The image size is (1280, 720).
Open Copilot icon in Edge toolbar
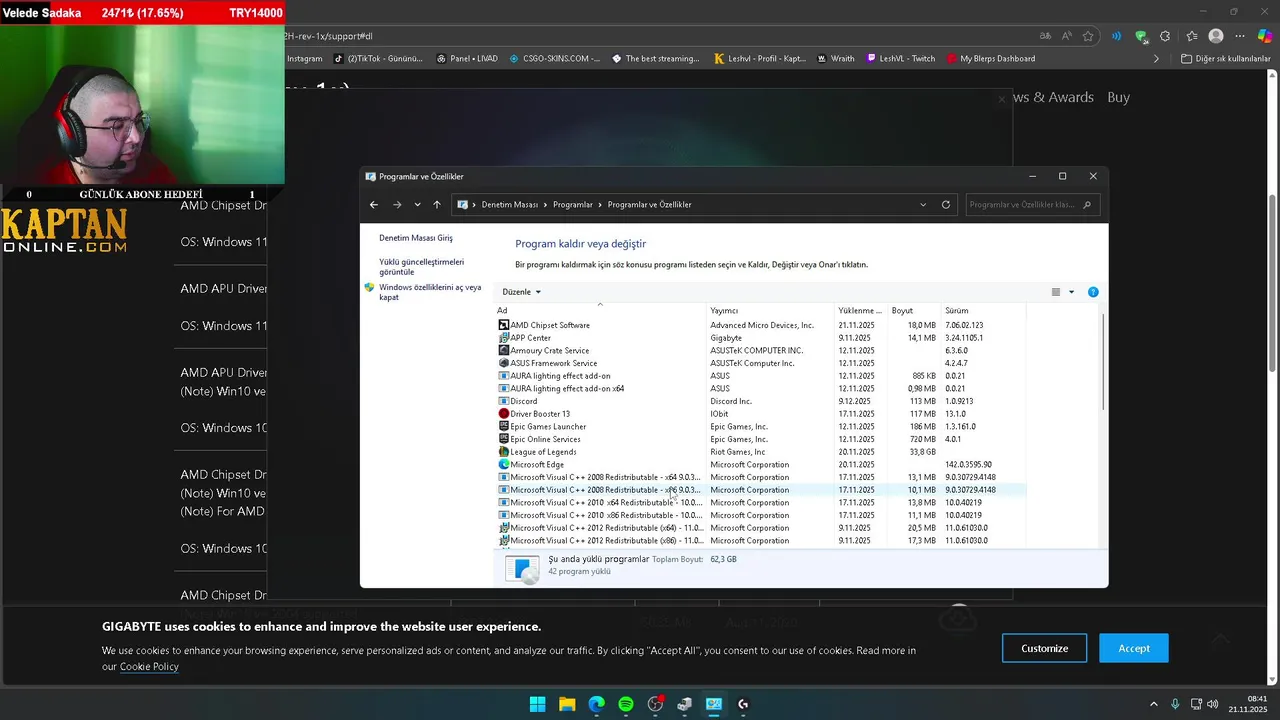pos(1265,36)
